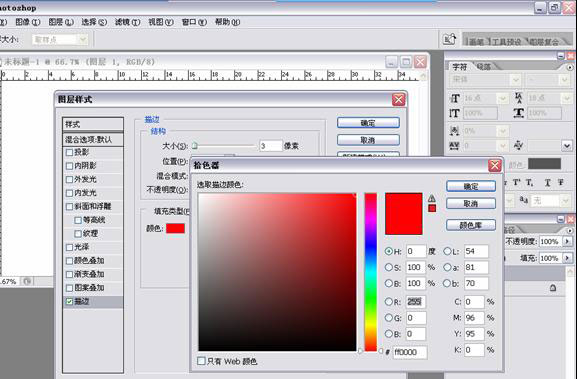The width and height of the screenshot is (577, 379).
Task: Enable the 图案叠加 pattern overlay checkbox
Action: (x=69, y=288)
